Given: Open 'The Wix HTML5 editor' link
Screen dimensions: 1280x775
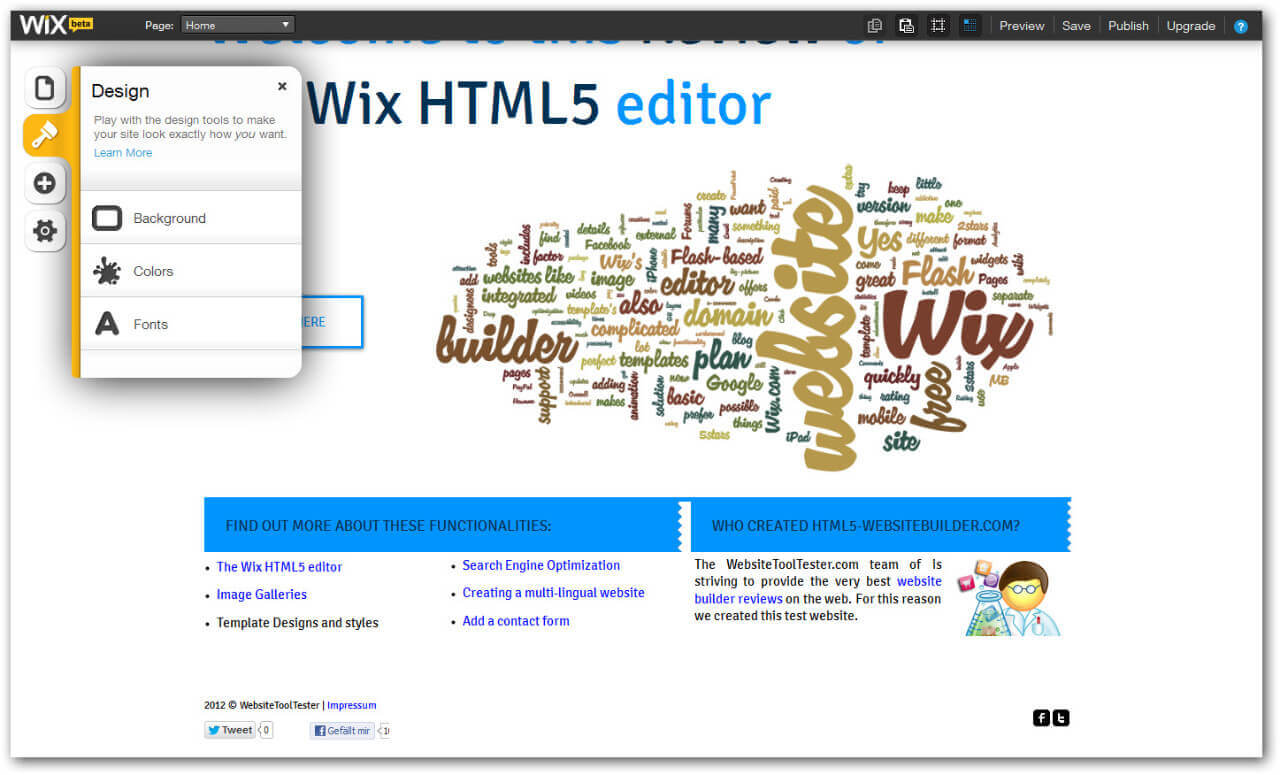Looking at the screenshot, I should 279,567.
